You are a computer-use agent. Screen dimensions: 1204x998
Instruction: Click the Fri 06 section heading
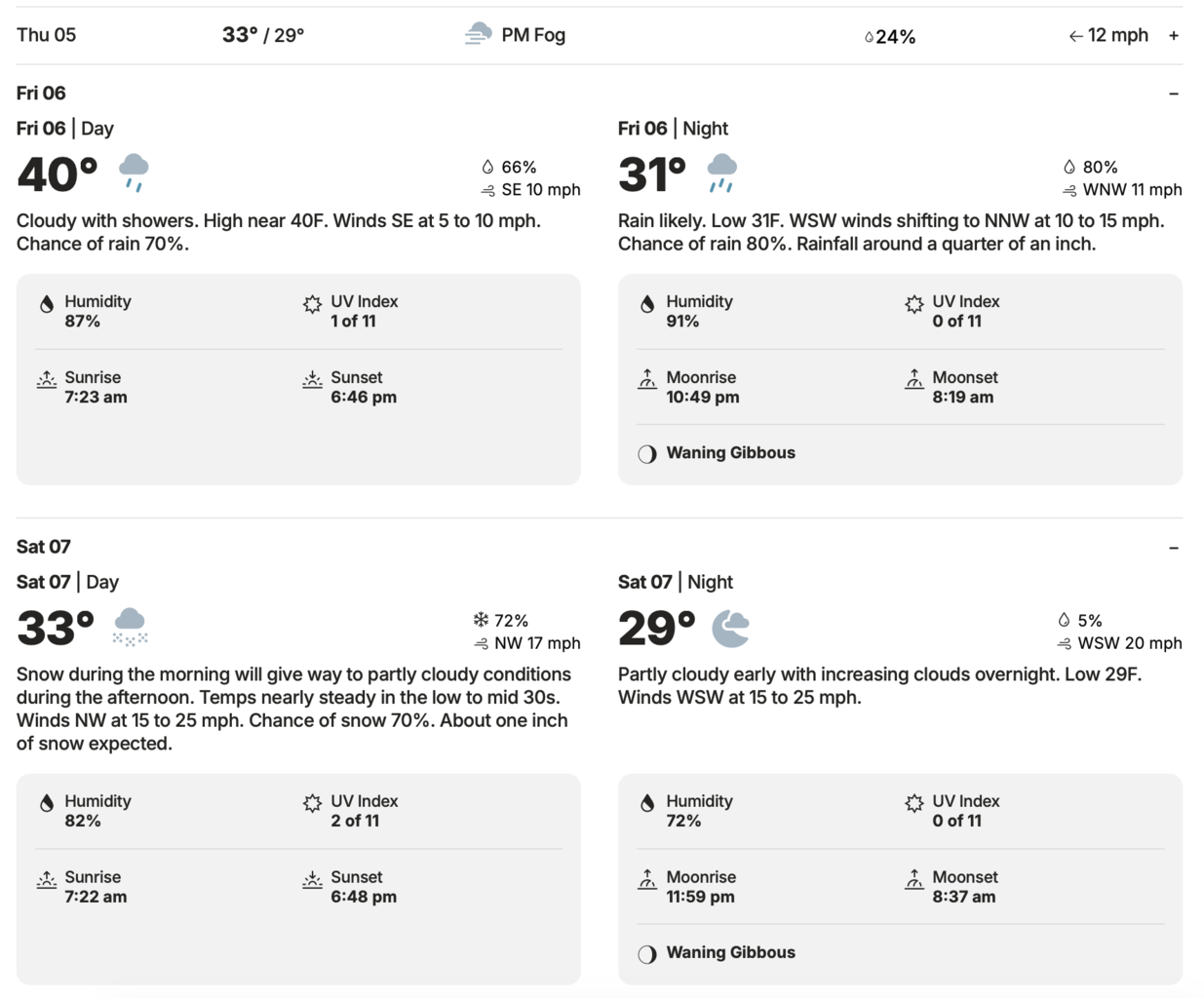41,94
